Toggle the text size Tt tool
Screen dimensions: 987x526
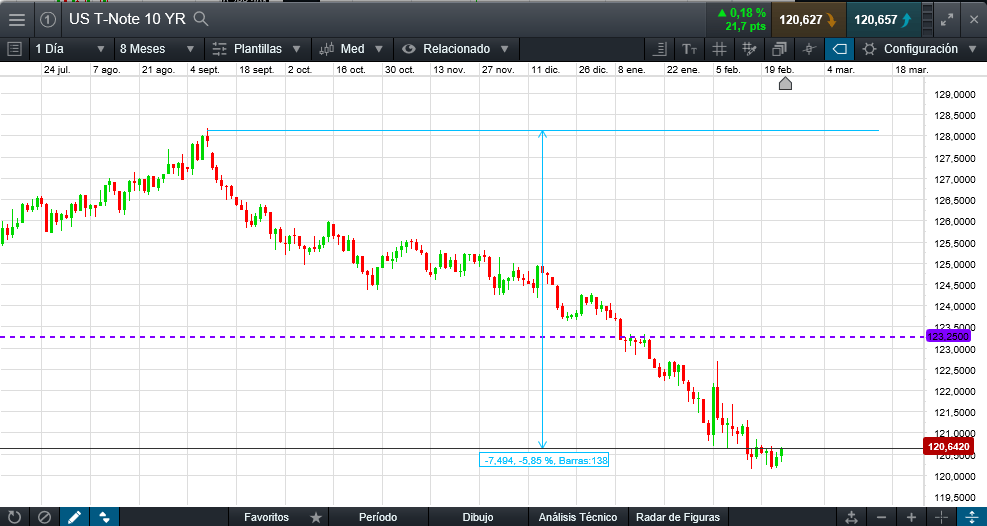[690, 49]
